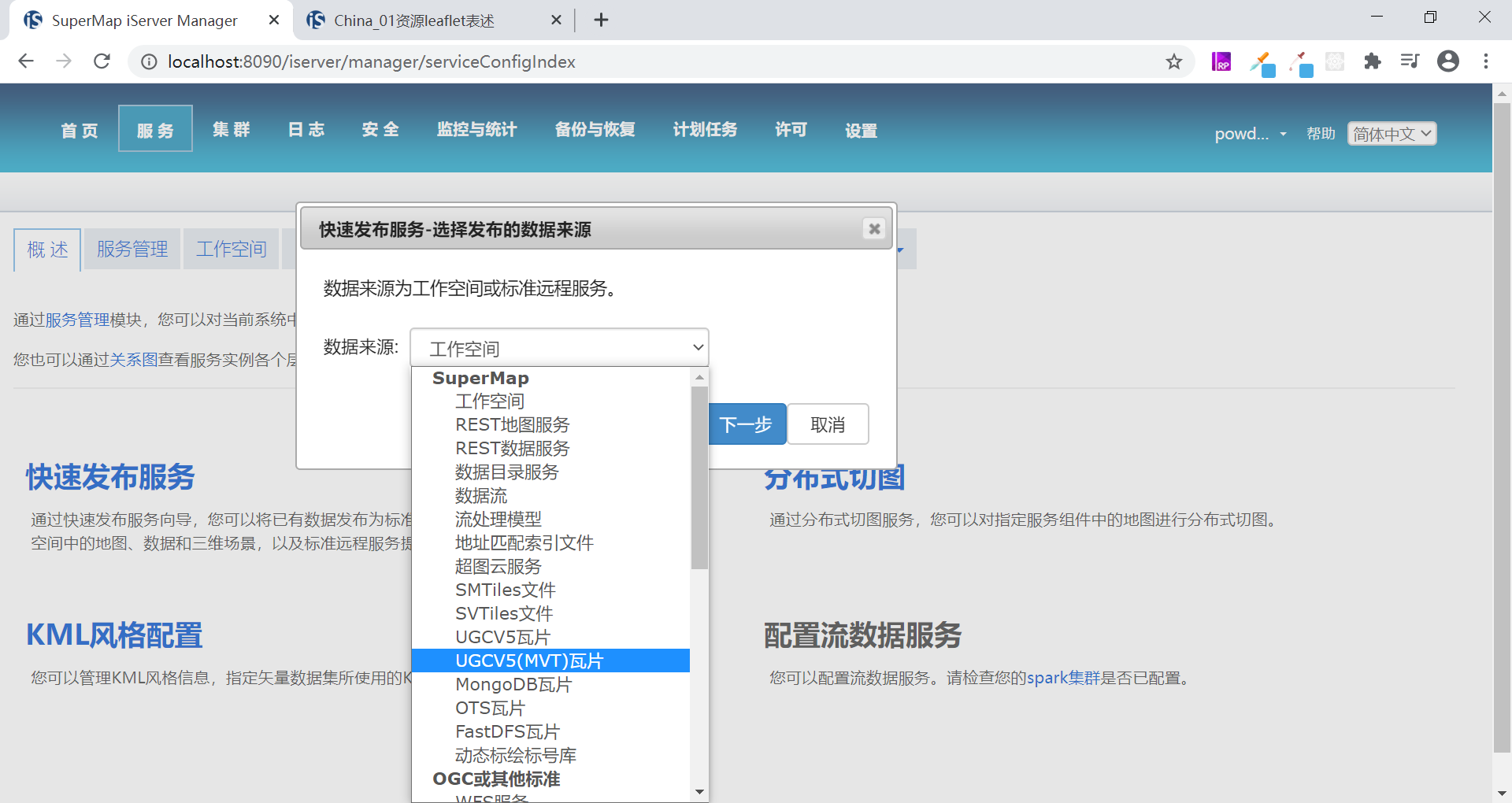Click 取消 to cancel publishing
The image size is (1512, 803).
(x=828, y=424)
